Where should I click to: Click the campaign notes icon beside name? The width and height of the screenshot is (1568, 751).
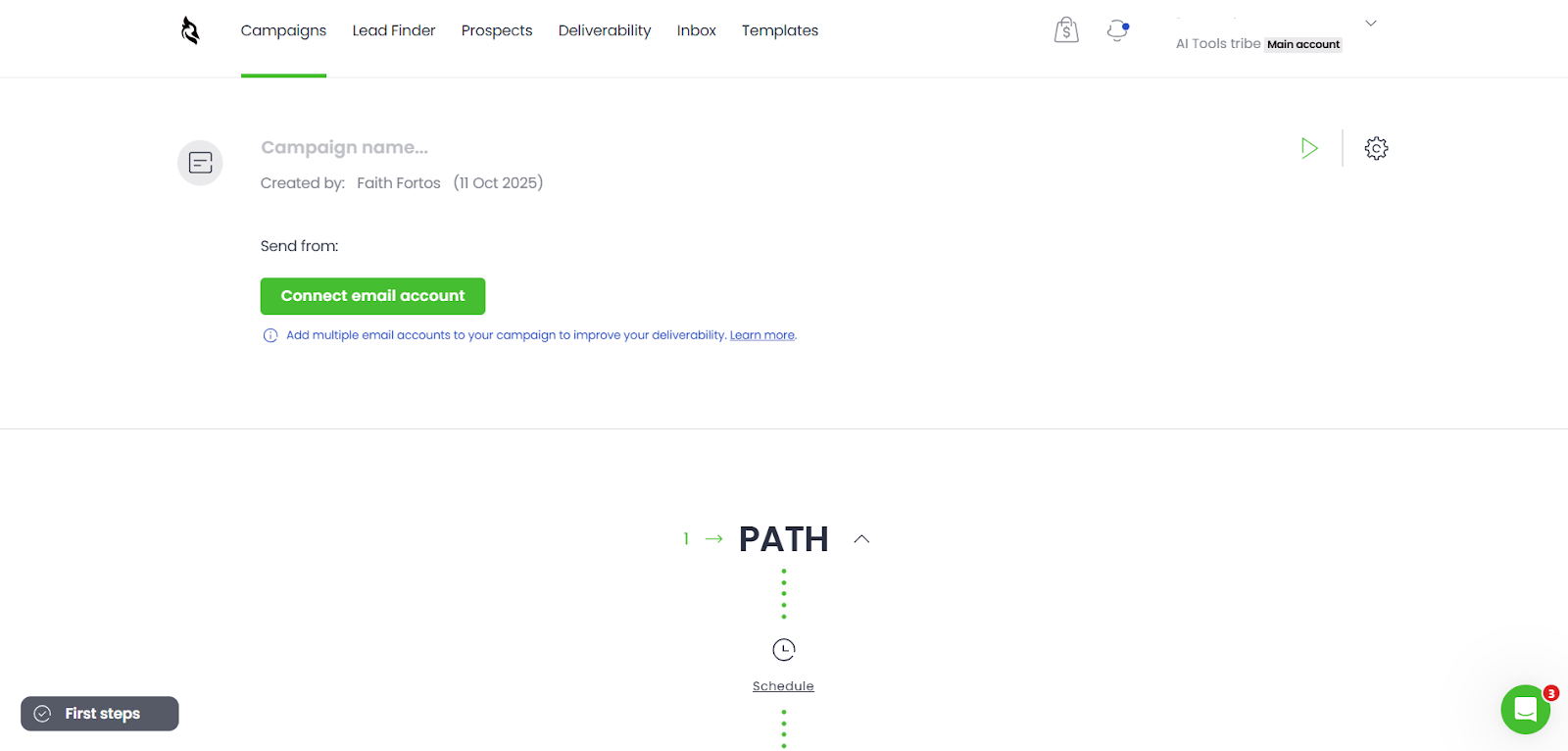click(200, 163)
